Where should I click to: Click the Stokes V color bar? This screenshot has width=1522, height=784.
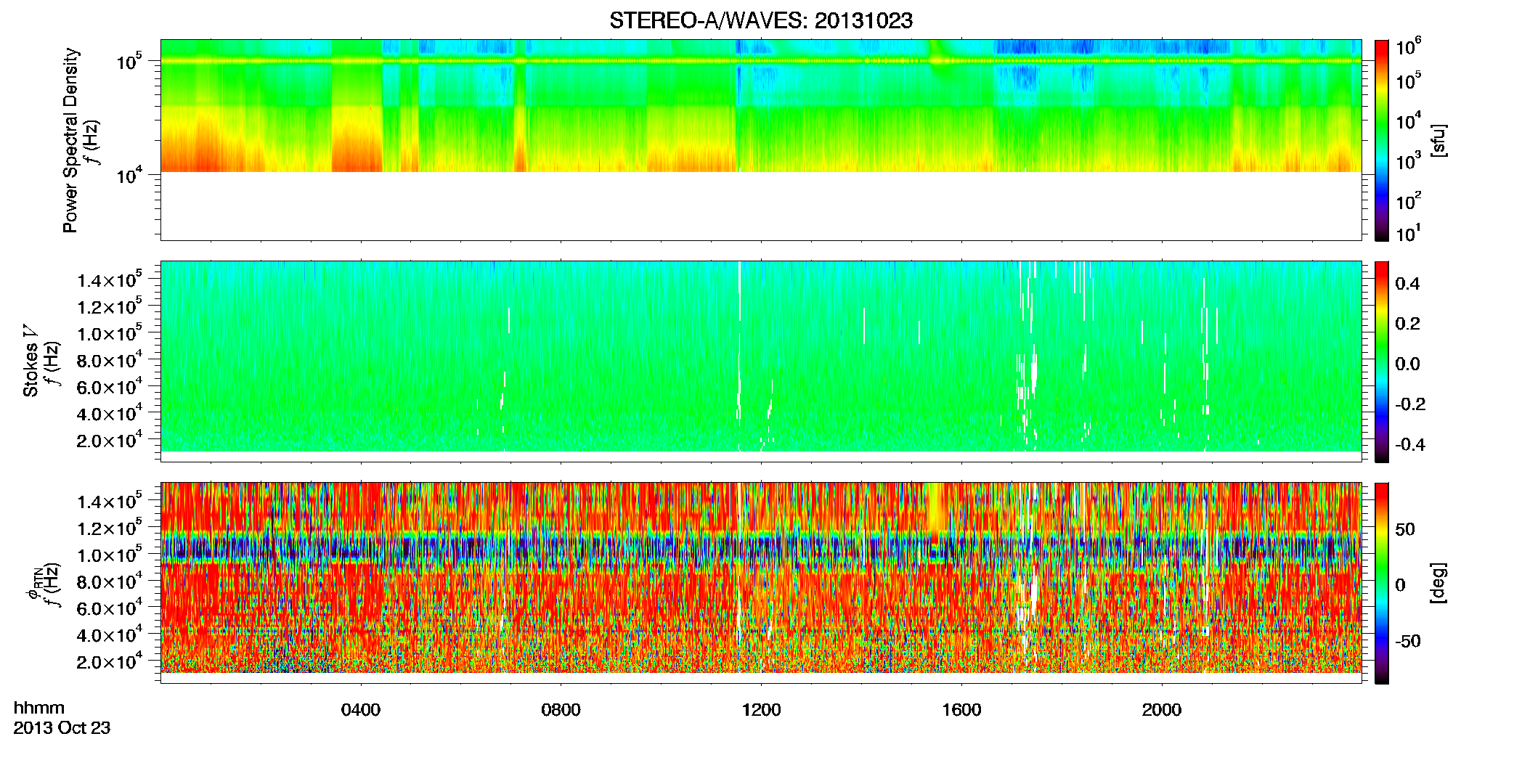[1382, 362]
